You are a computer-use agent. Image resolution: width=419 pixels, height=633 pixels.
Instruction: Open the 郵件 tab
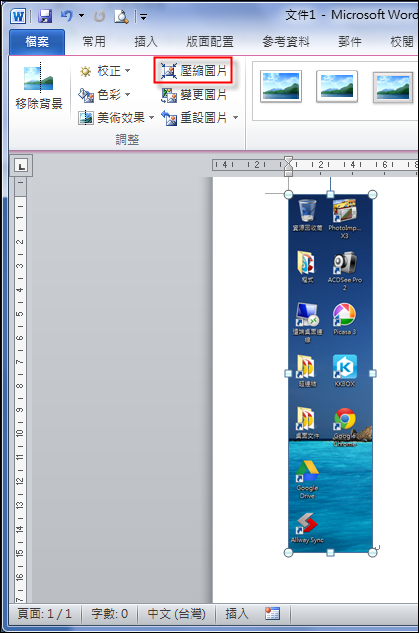pyautogui.click(x=350, y=42)
